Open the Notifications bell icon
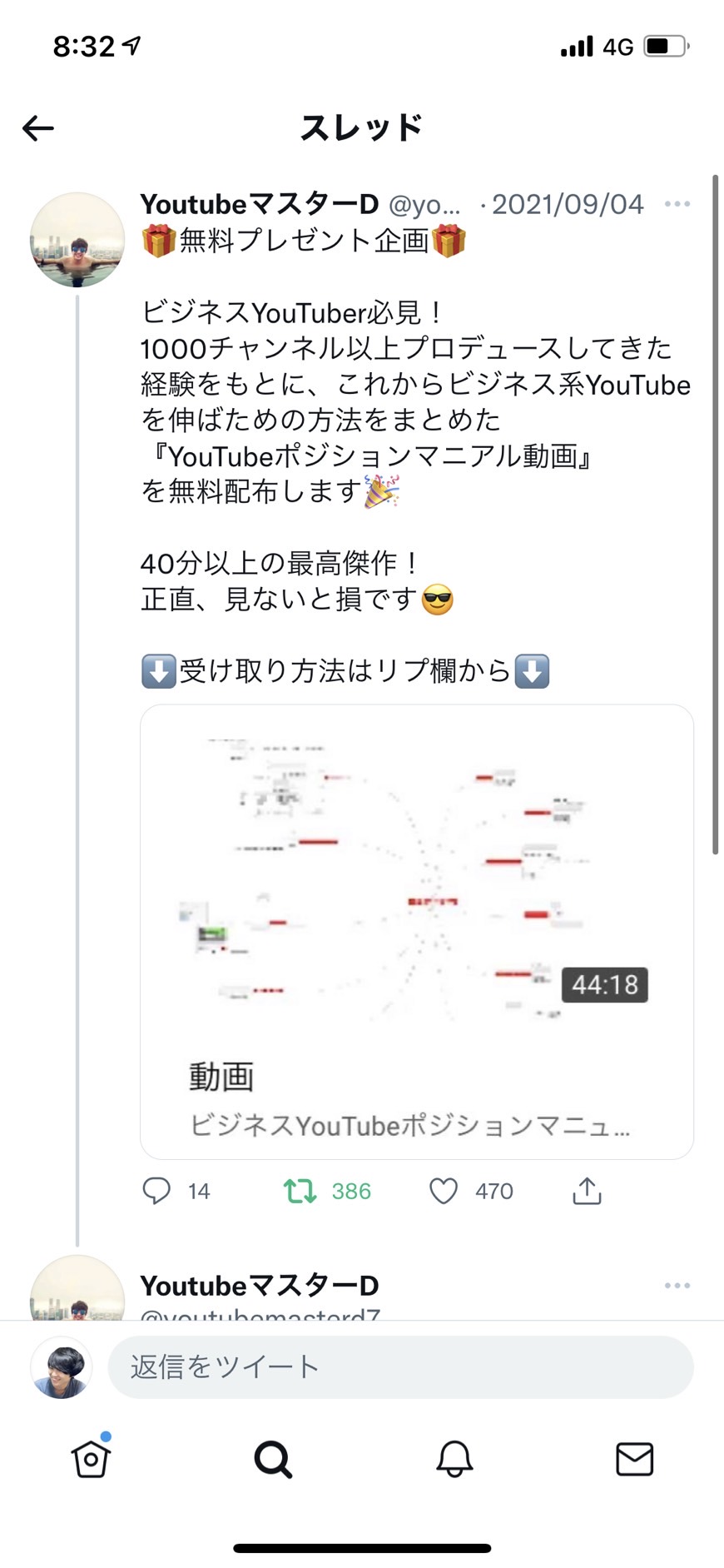Screen dimensions: 724x1568 click(x=454, y=1459)
